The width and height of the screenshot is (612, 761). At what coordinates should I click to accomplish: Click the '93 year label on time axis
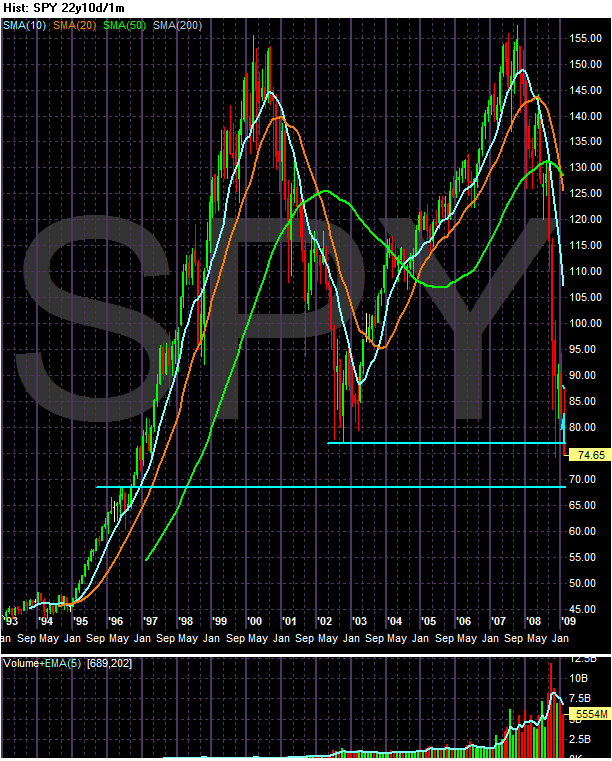[x=11, y=621]
